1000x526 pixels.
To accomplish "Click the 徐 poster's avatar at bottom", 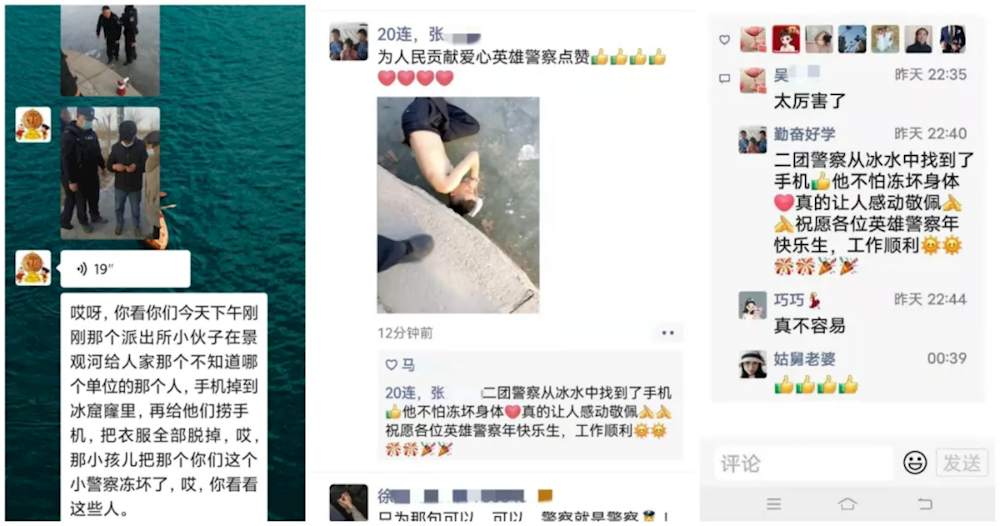I will point(348,503).
